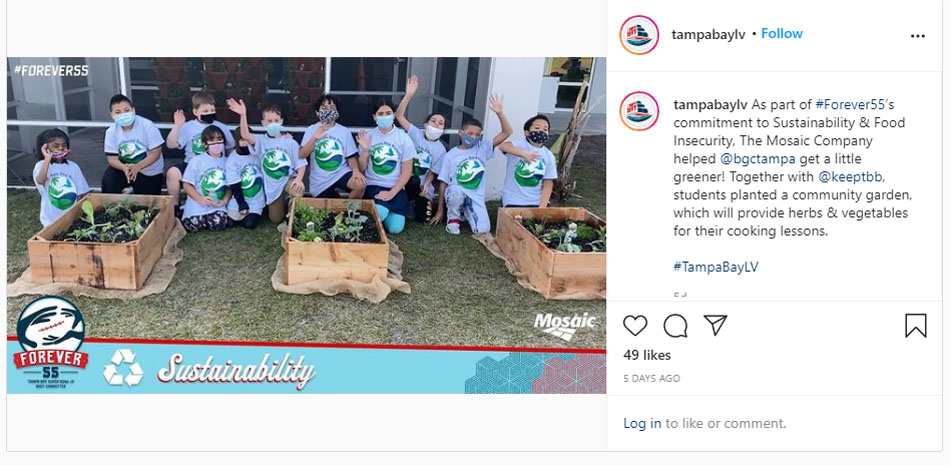950x465 pixels.
Task: Click the Forever 55 logo on the image
Action: [x=50, y=344]
